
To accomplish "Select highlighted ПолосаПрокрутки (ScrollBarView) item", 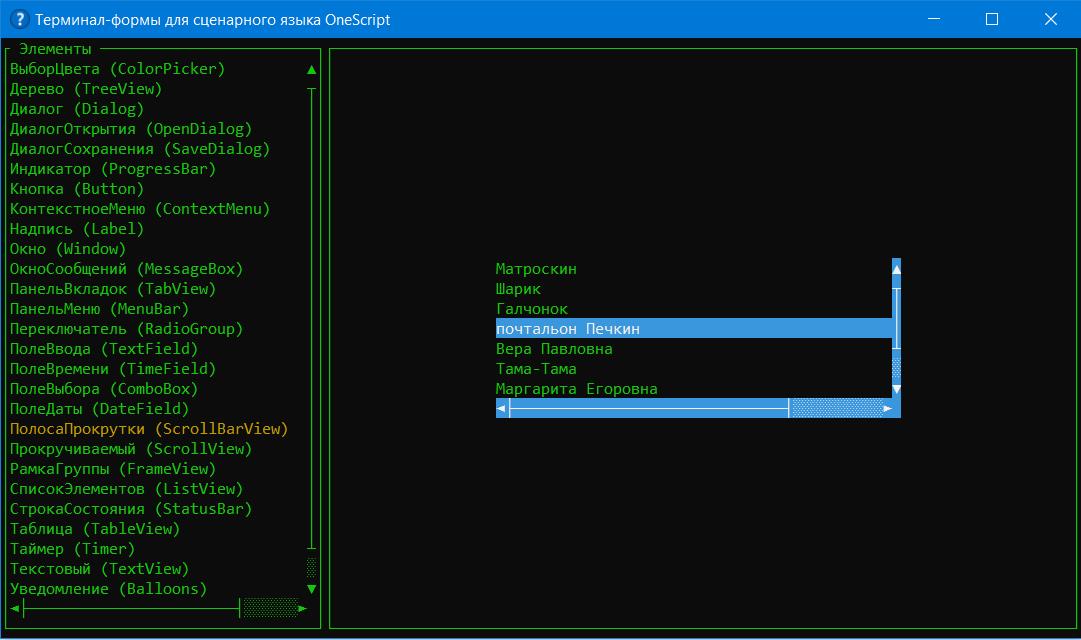I will point(148,429).
